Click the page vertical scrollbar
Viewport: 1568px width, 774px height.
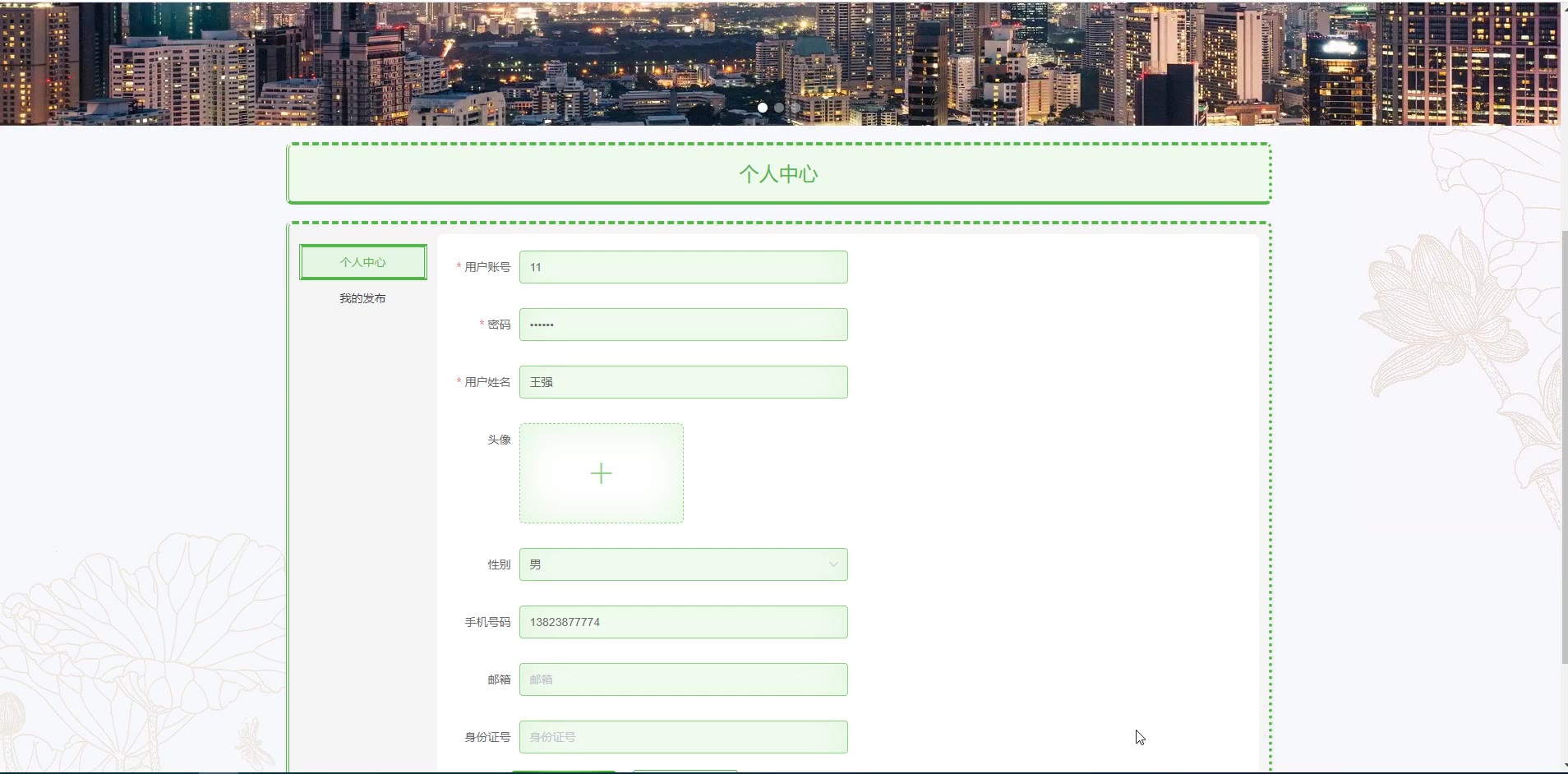tap(1564, 448)
